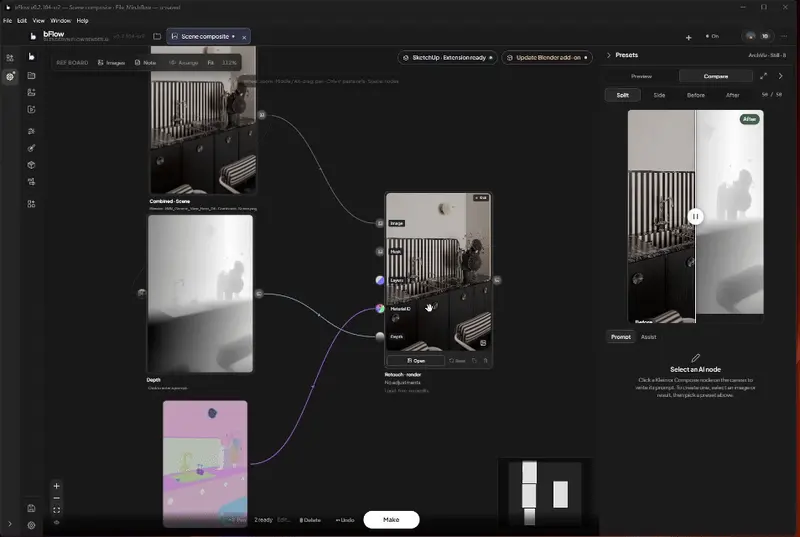Click the Retouch node output port
Image resolution: width=800 pixels, height=537 pixels.
497,280
